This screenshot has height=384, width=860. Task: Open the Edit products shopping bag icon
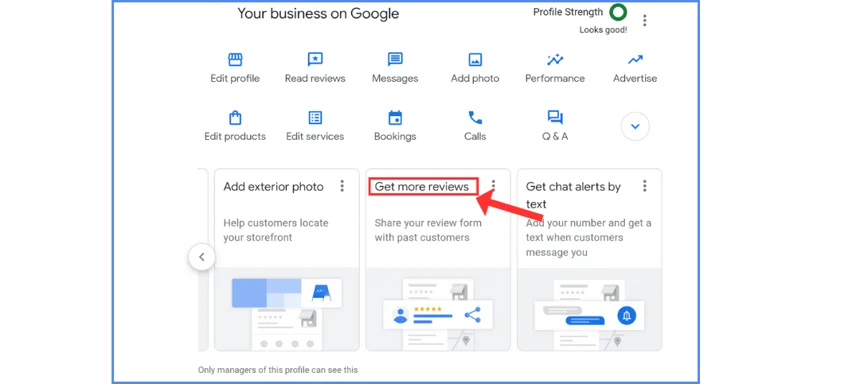(x=235, y=117)
